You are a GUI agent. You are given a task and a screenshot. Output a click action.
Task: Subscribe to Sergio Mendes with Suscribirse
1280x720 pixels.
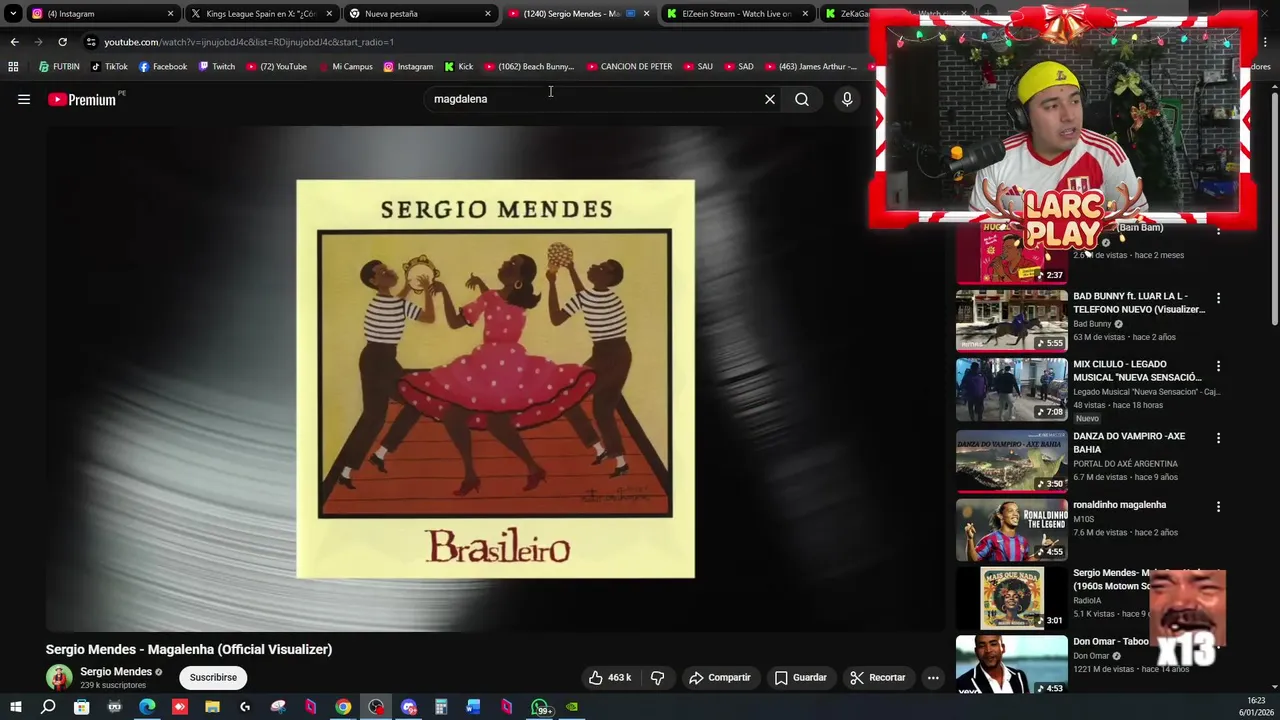click(213, 677)
